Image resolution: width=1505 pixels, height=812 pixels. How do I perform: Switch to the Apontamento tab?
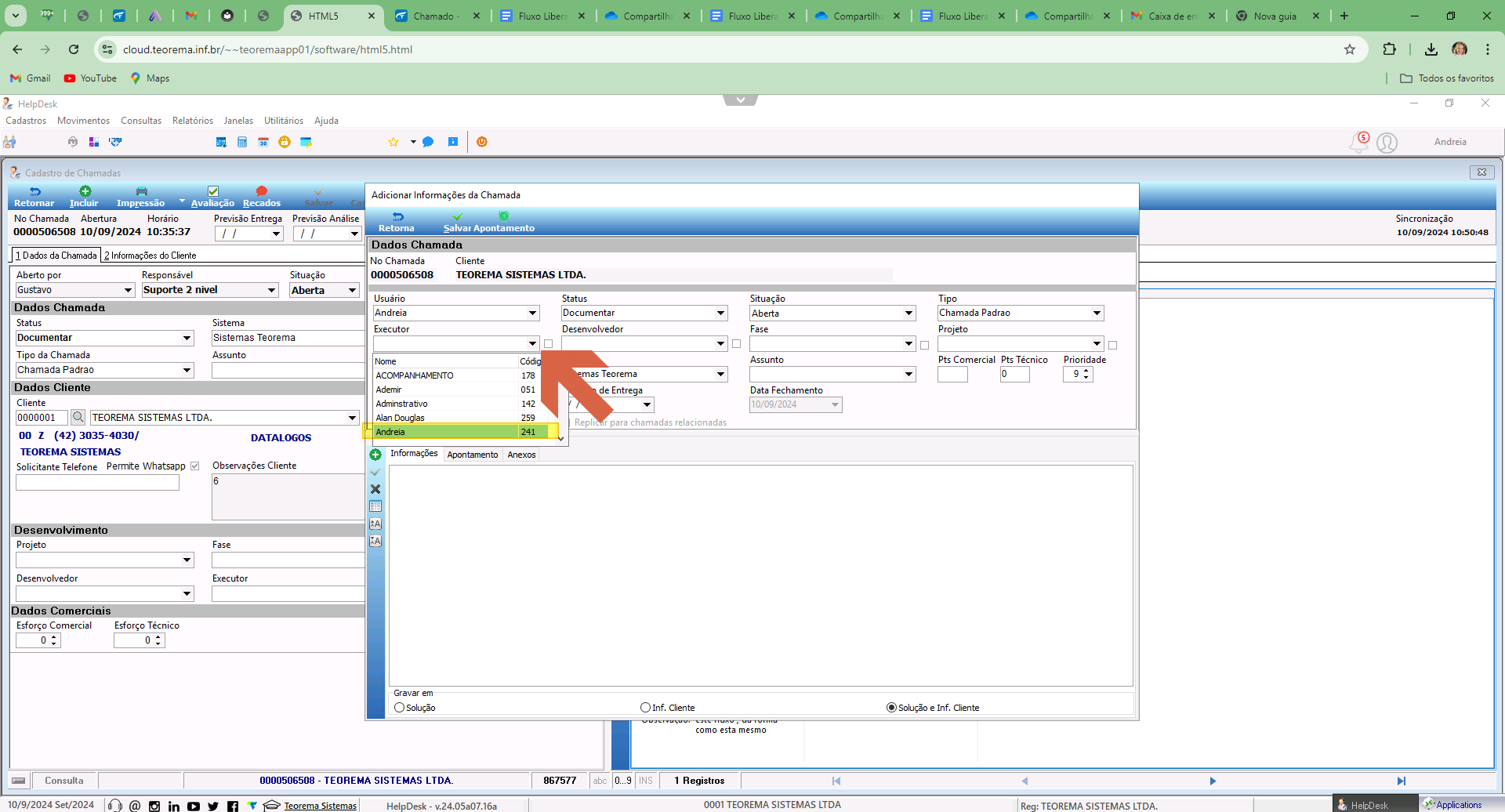(473, 455)
